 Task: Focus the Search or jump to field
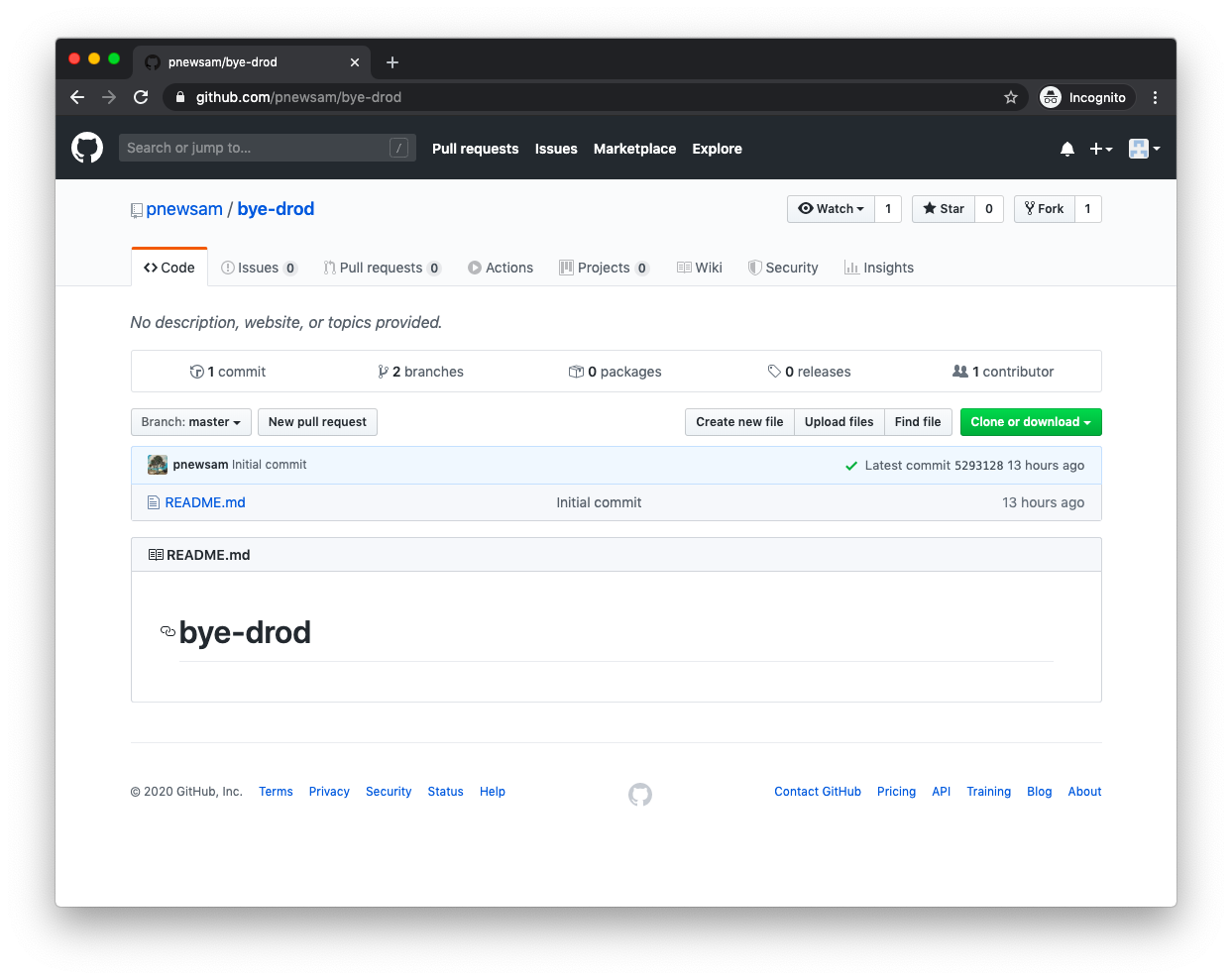click(x=268, y=148)
